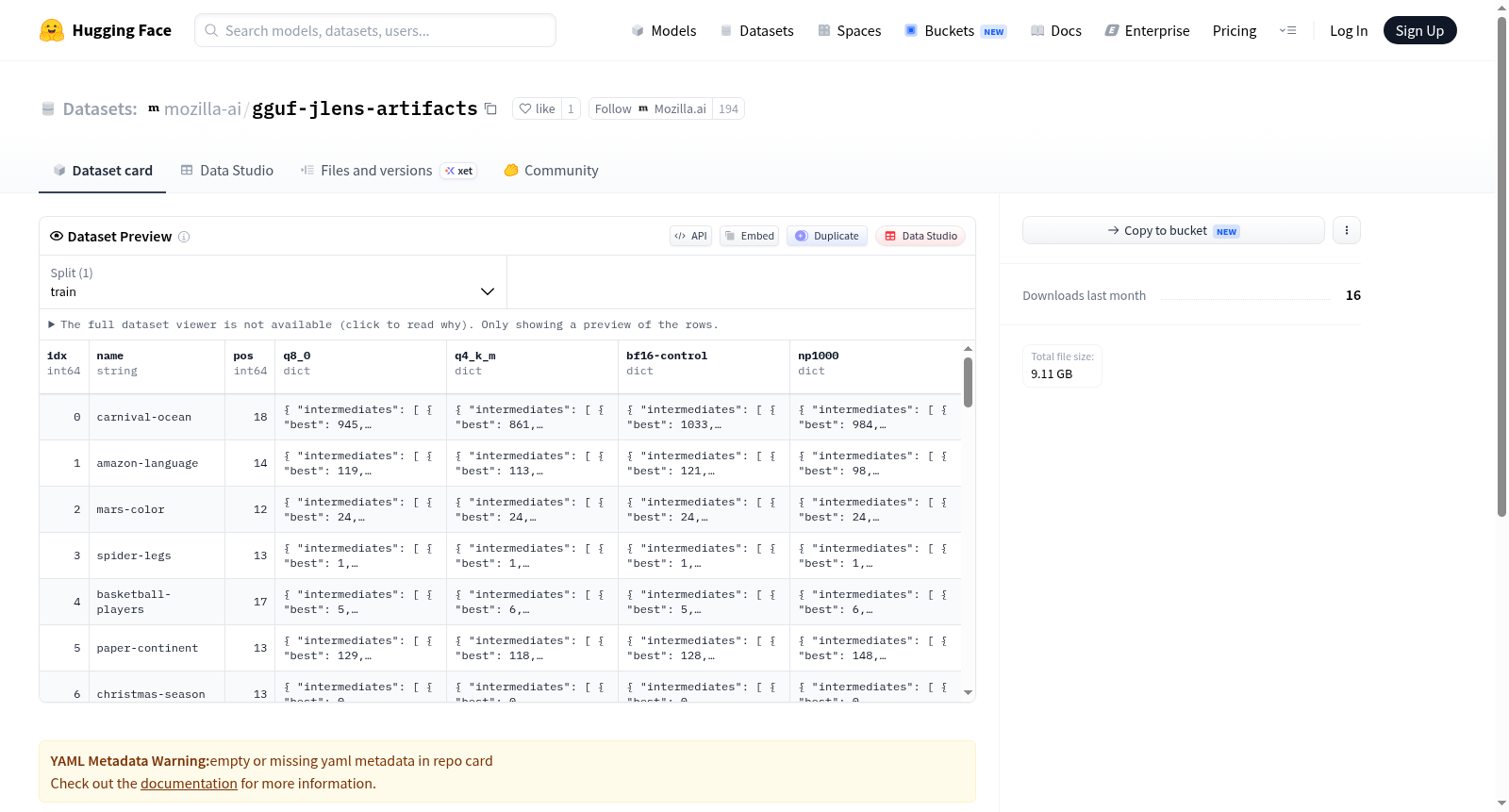Click the Embed button
1509x812 pixels.
tap(749, 236)
